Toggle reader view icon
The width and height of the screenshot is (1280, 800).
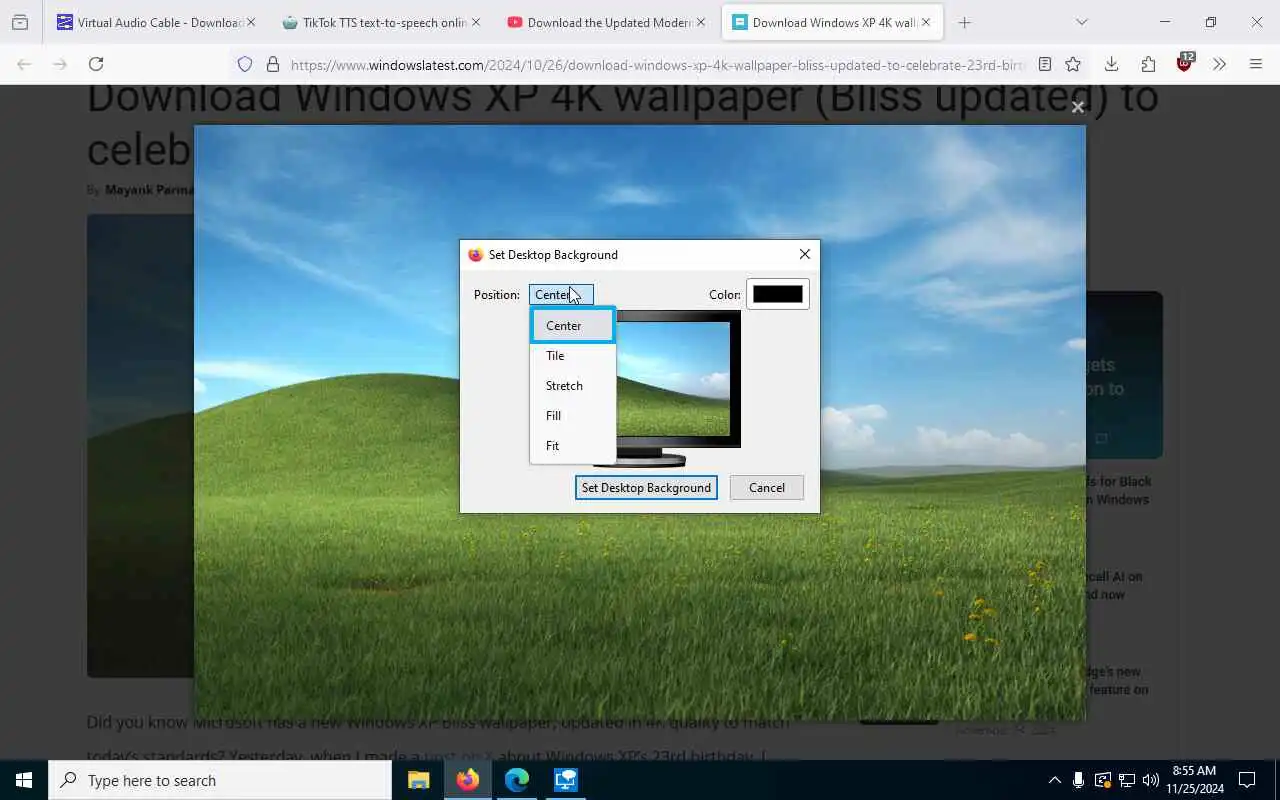pyautogui.click(x=1045, y=64)
